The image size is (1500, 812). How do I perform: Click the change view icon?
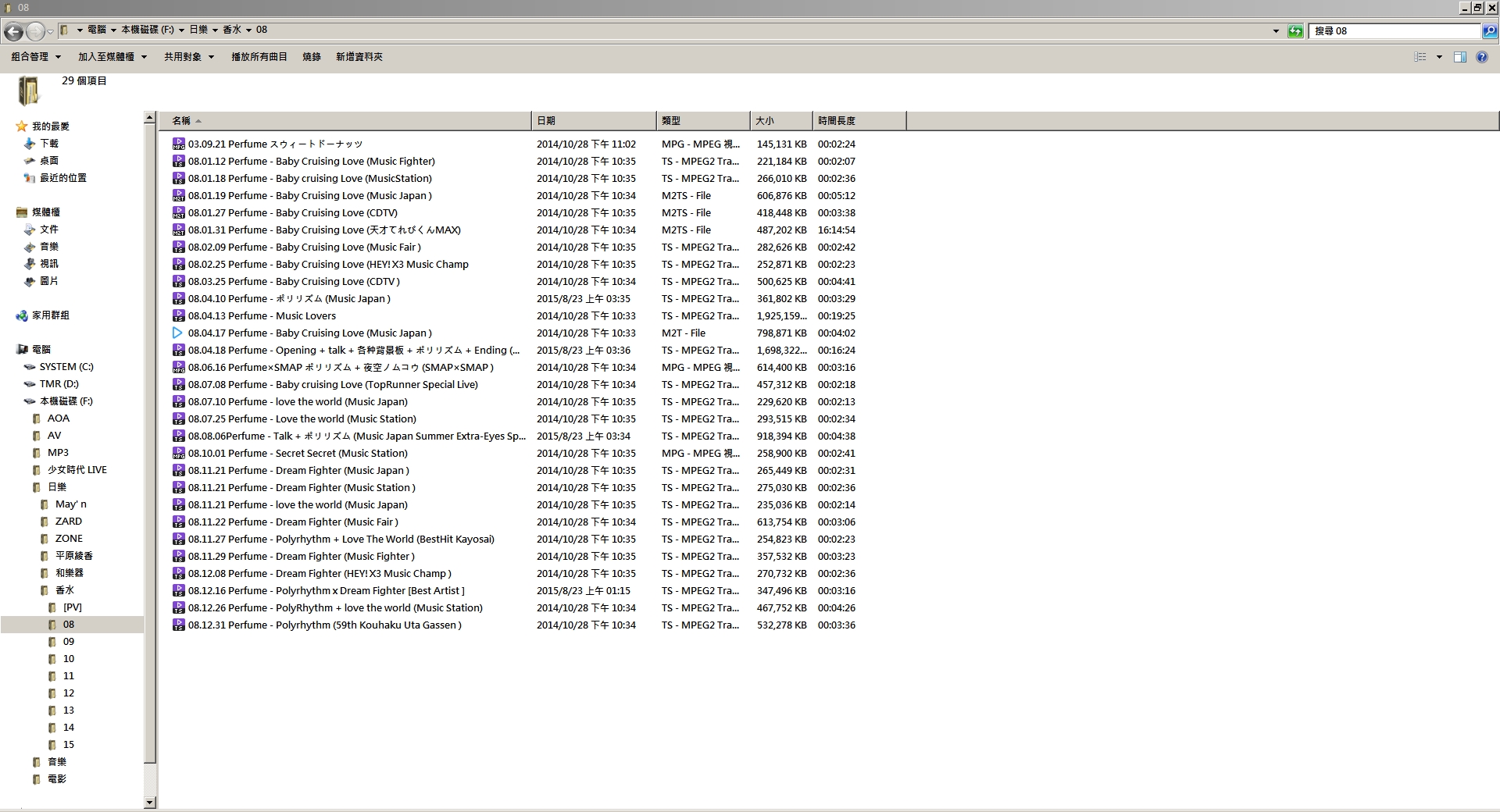[x=1420, y=57]
